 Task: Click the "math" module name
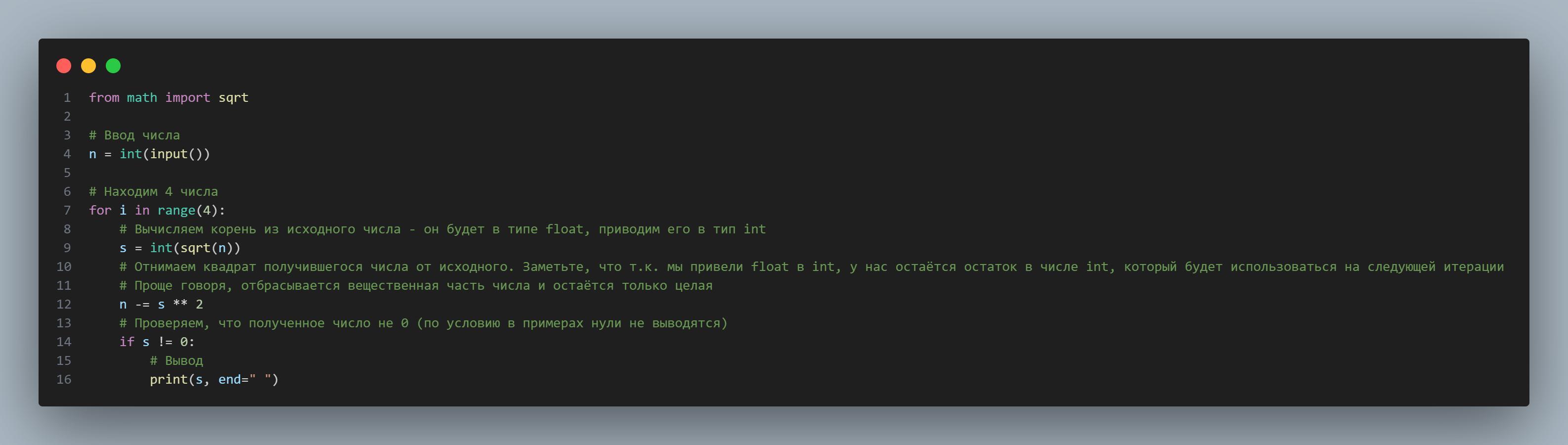click(x=142, y=97)
